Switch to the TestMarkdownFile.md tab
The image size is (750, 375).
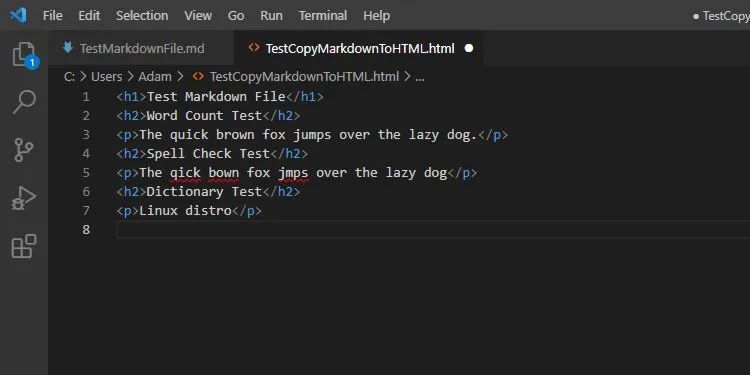pyautogui.click(x=142, y=48)
